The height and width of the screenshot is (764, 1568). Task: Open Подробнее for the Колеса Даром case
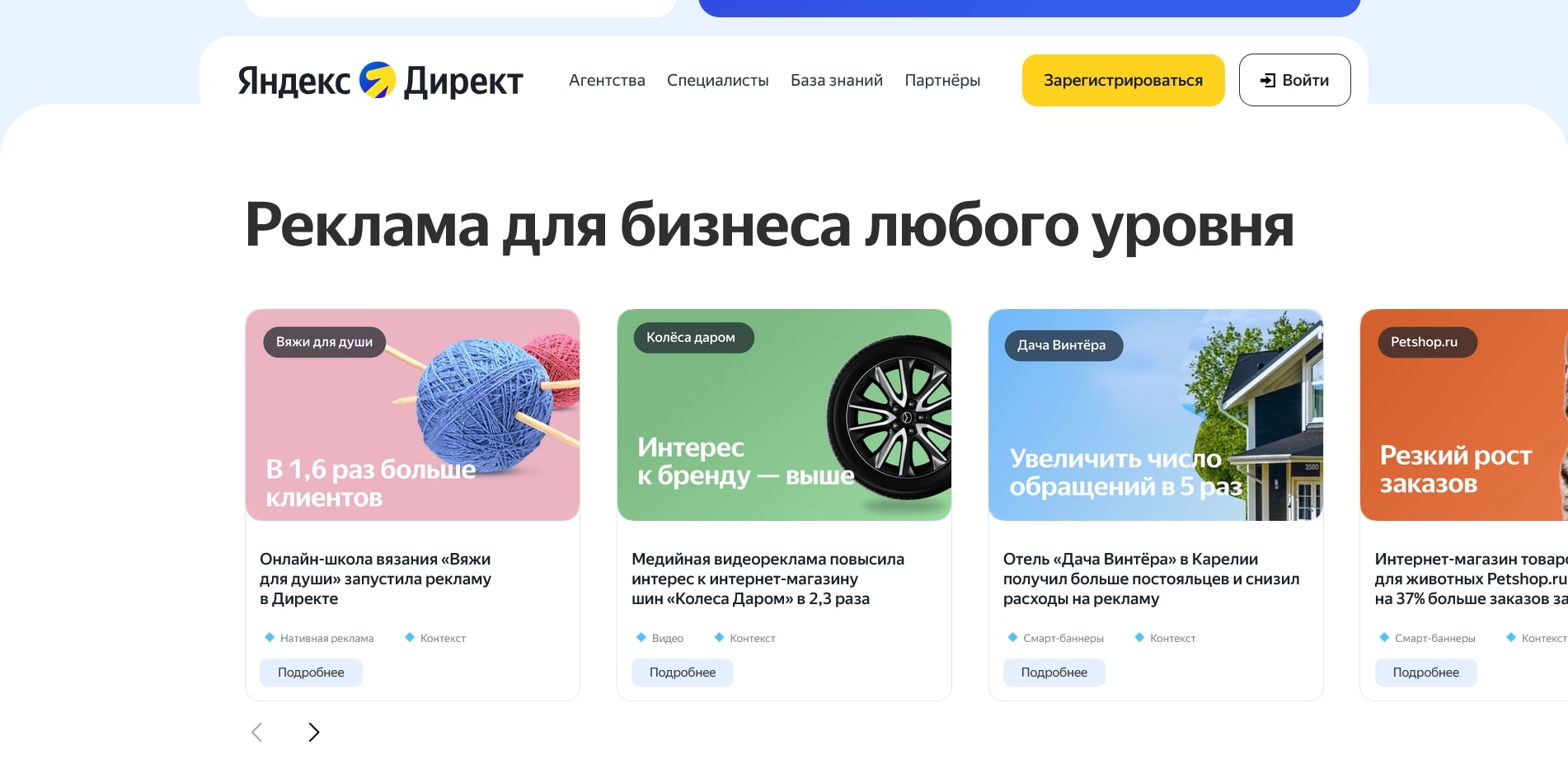tap(682, 672)
